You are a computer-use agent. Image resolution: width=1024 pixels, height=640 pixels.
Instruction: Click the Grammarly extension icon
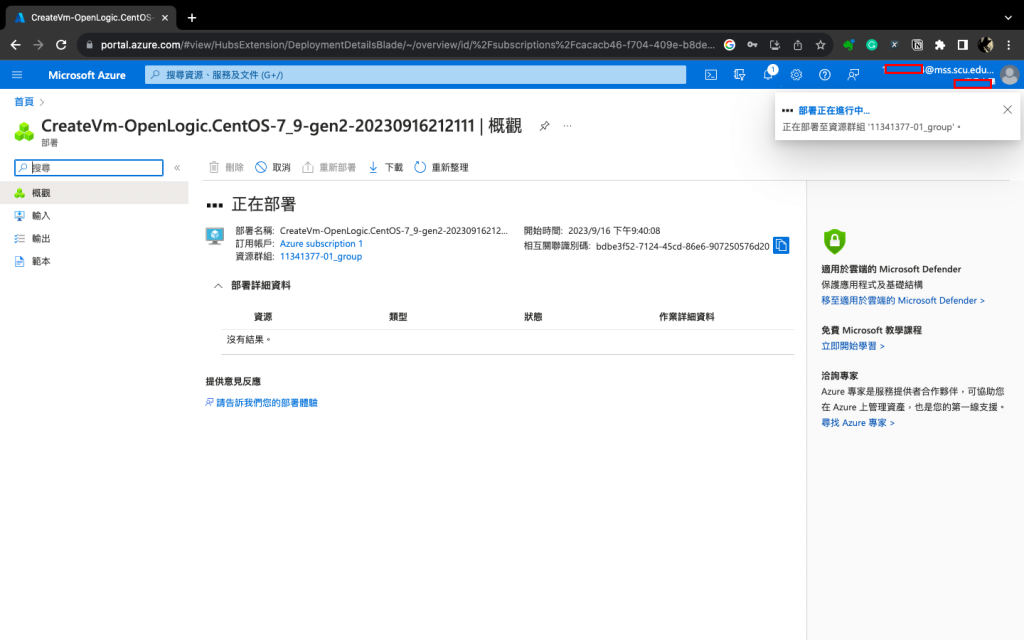tap(871, 45)
